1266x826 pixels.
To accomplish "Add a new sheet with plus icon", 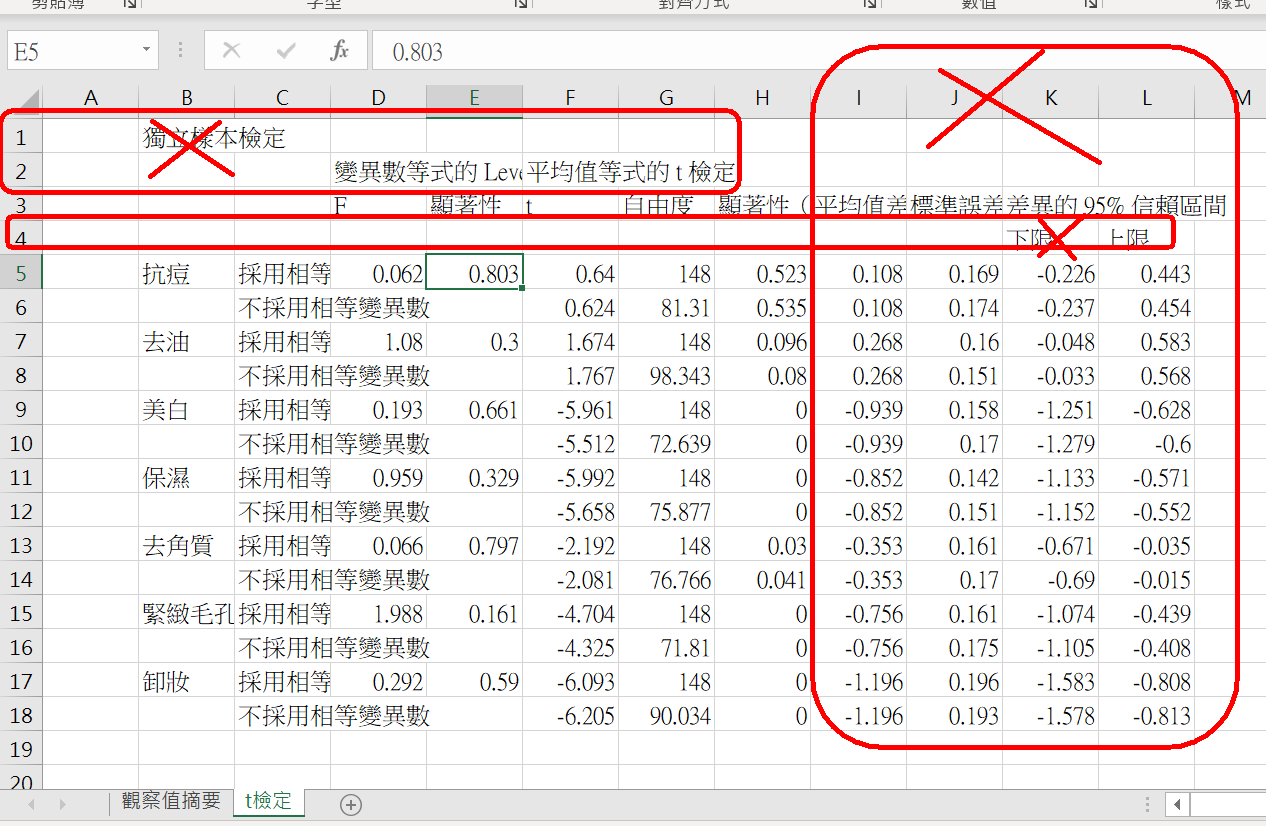I will [x=350, y=804].
